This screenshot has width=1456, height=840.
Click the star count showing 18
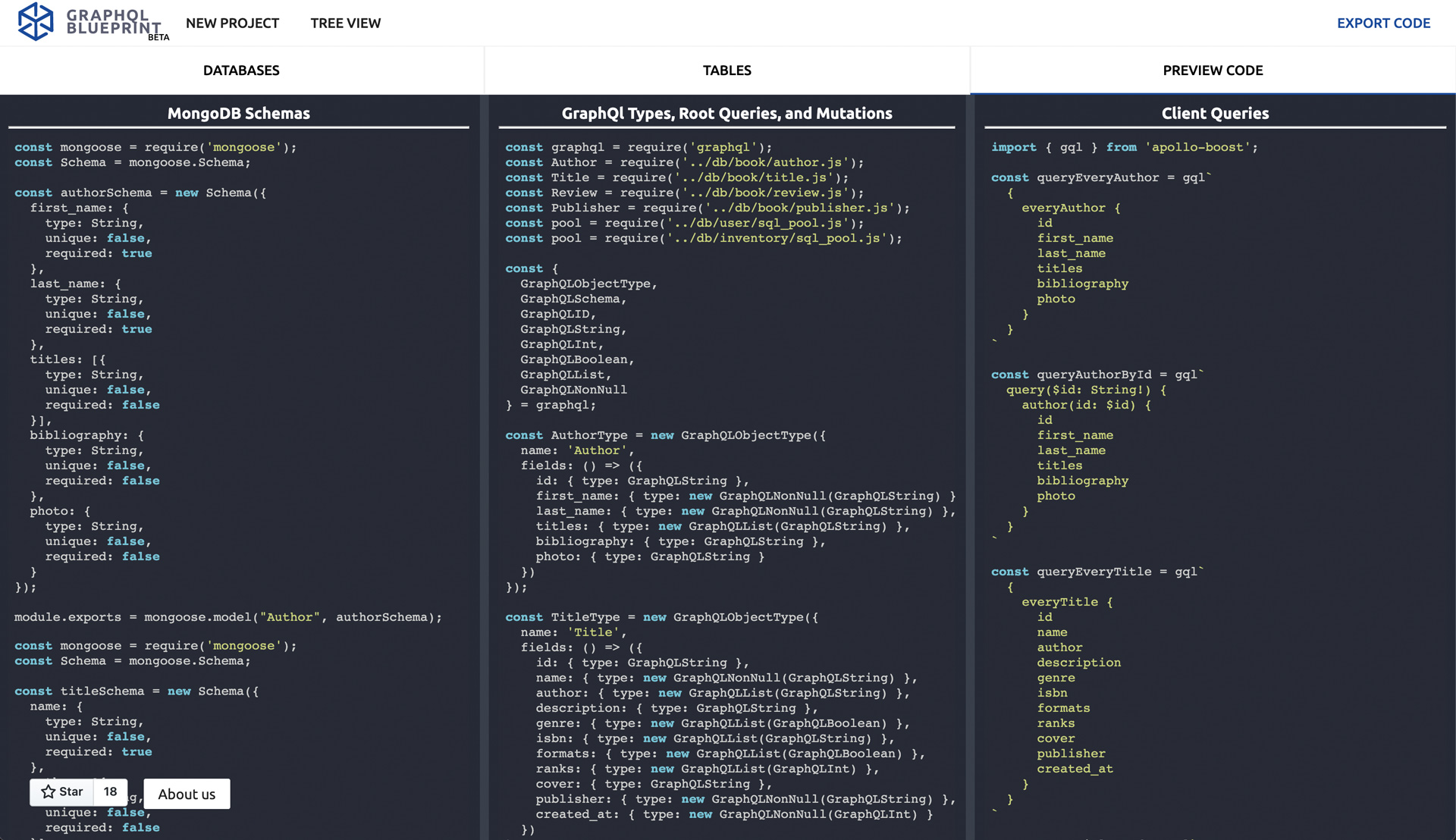pyautogui.click(x=111, y=791)
